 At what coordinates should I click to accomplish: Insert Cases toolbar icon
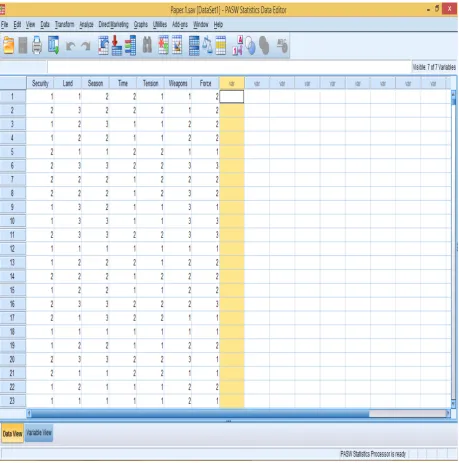click(x=163, y=45)
